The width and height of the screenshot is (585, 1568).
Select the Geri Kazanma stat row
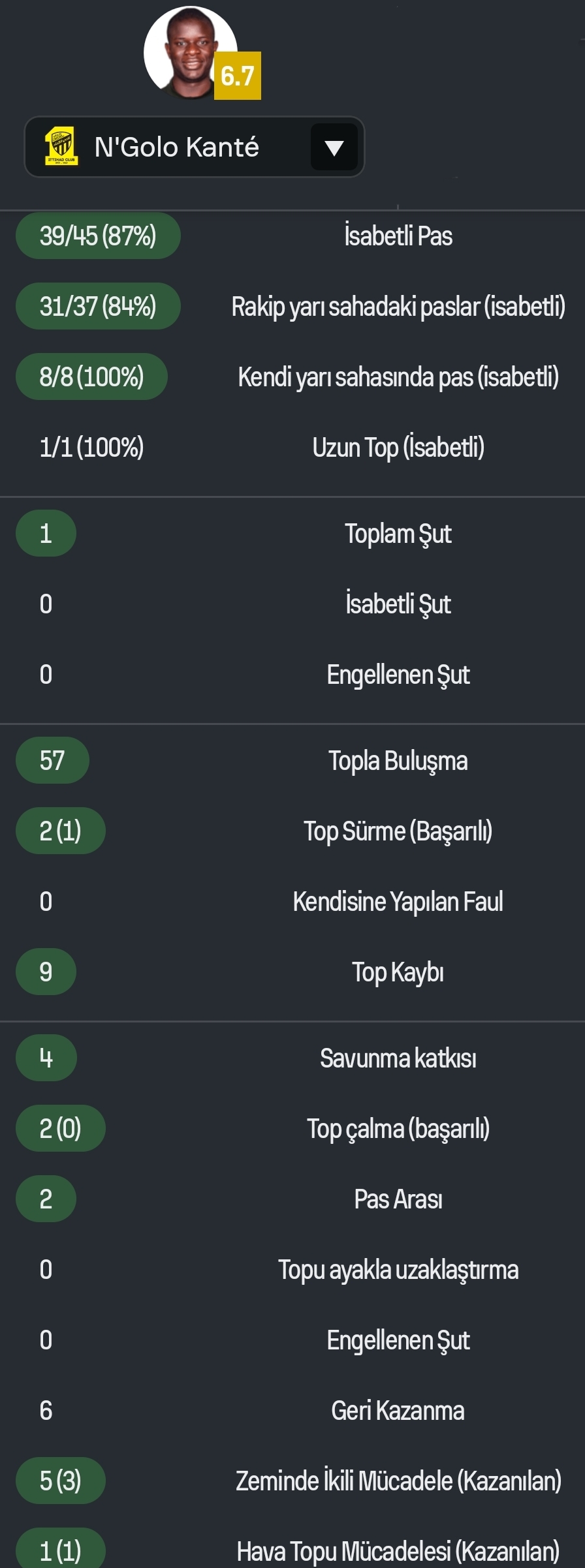click(x=292, y=1410)
